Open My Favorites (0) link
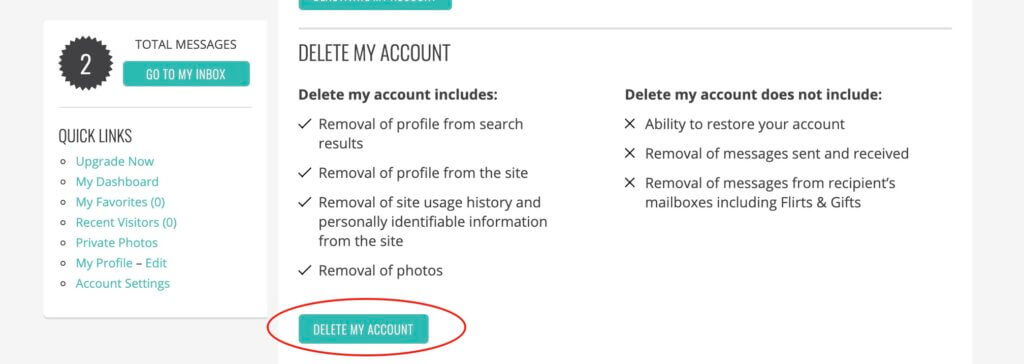This screenshot has height=364, width=1024. (x=120, y=202)
